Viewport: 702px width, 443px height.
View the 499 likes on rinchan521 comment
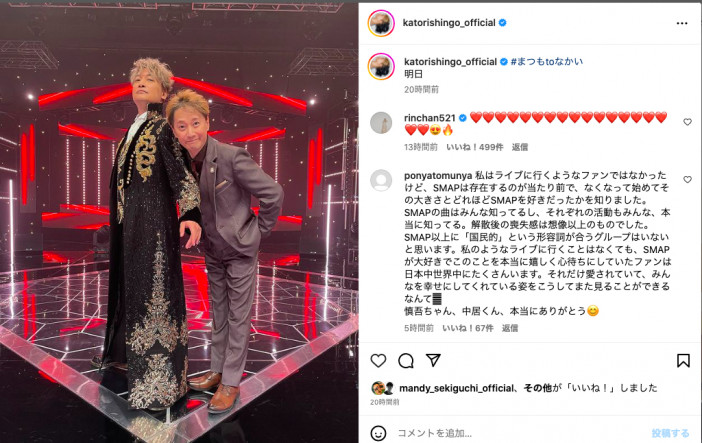[x=475, y=147]
